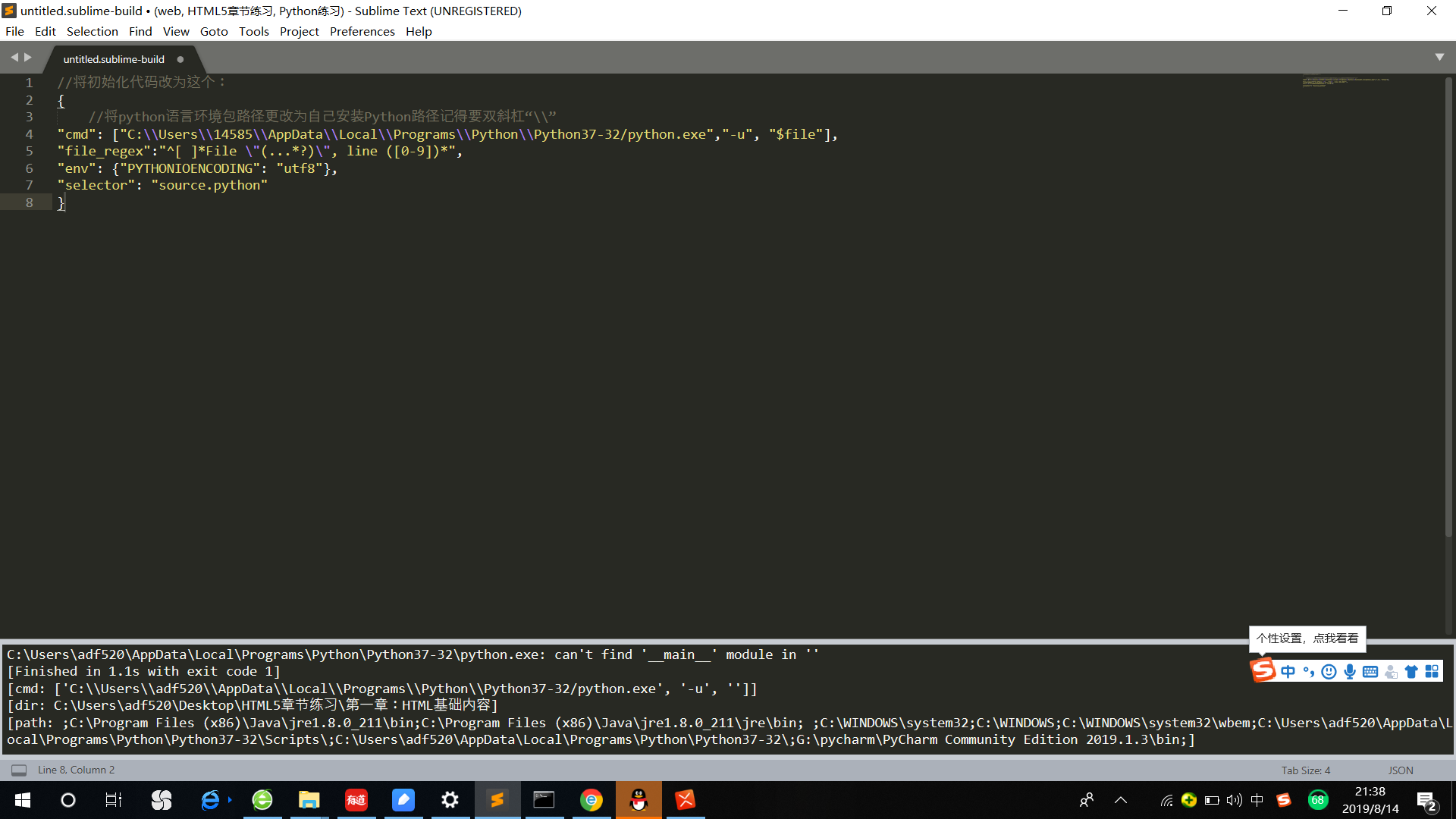The width and height of the screenshot is (1456, 819).
Task: Open the Preferences menu
Action: (362, 31)
